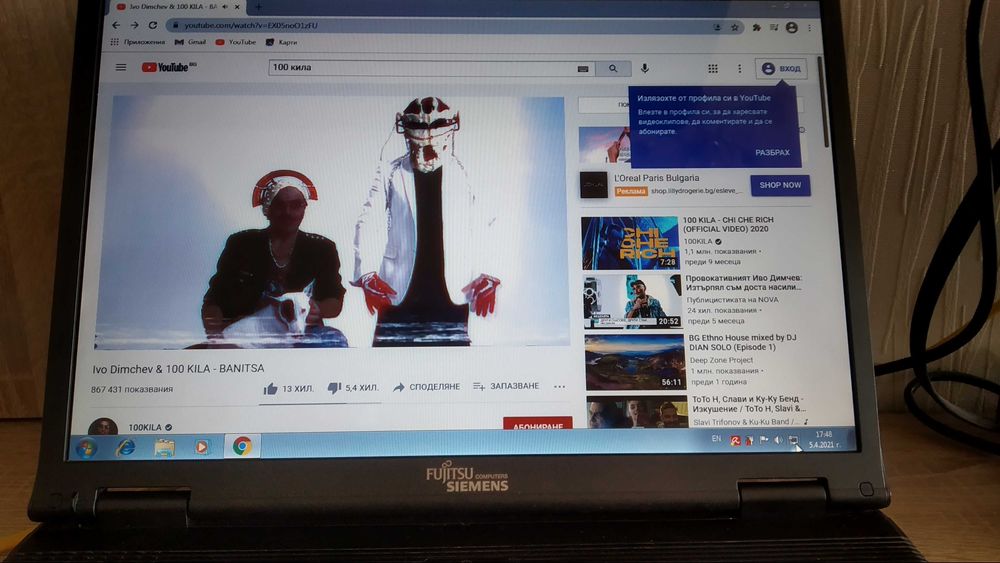Open Провокативният Иво Димчев video thumbnail
Screen dimensions: 1000x563
632,302
